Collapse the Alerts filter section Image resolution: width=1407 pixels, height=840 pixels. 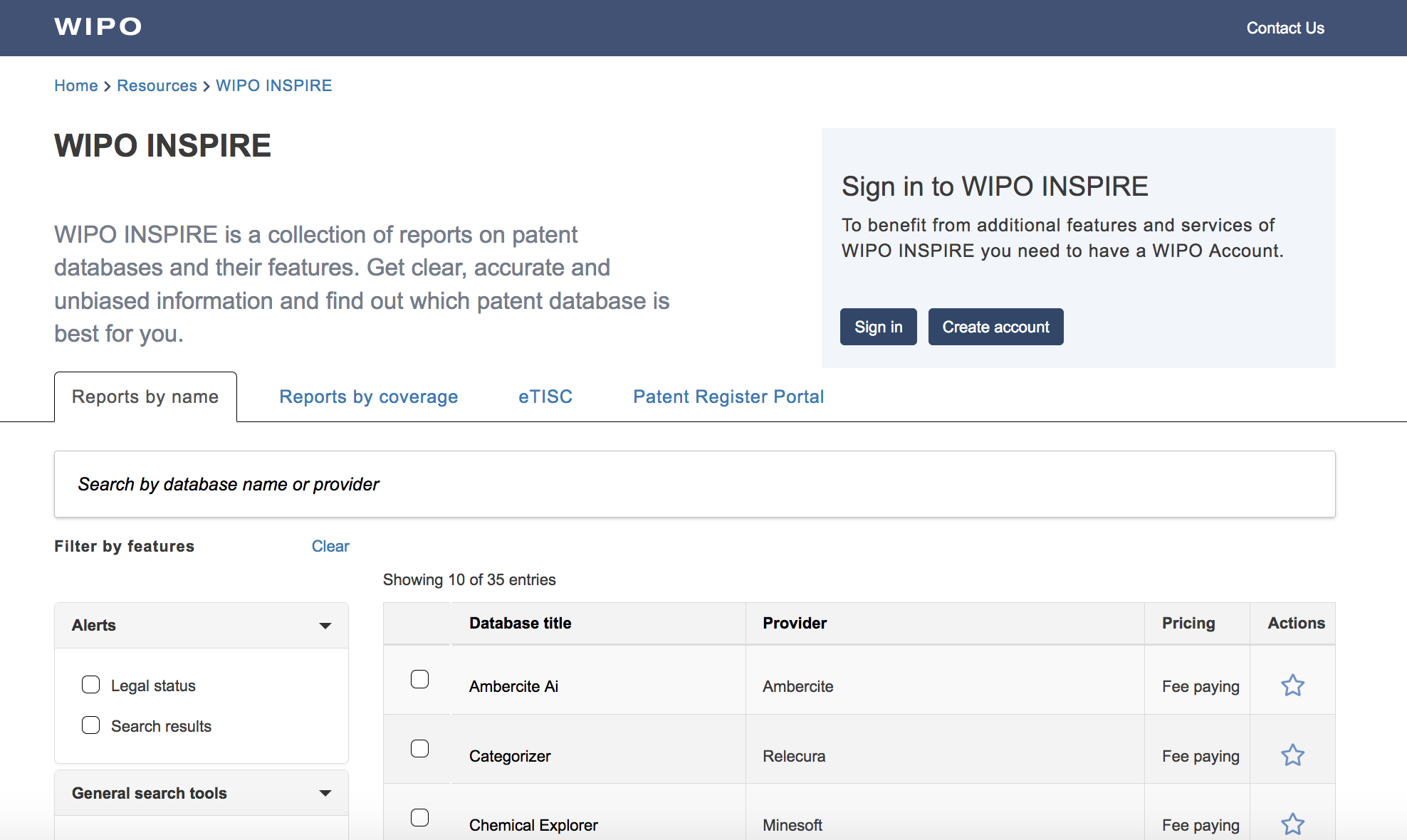pos(325,626)
